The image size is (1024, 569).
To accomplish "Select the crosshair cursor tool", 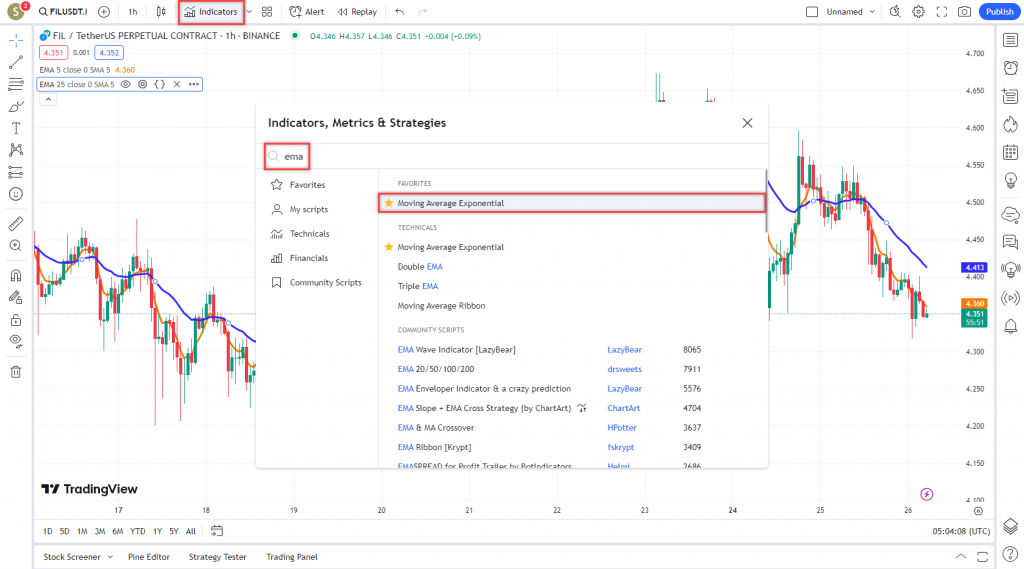I will (16, 40).
